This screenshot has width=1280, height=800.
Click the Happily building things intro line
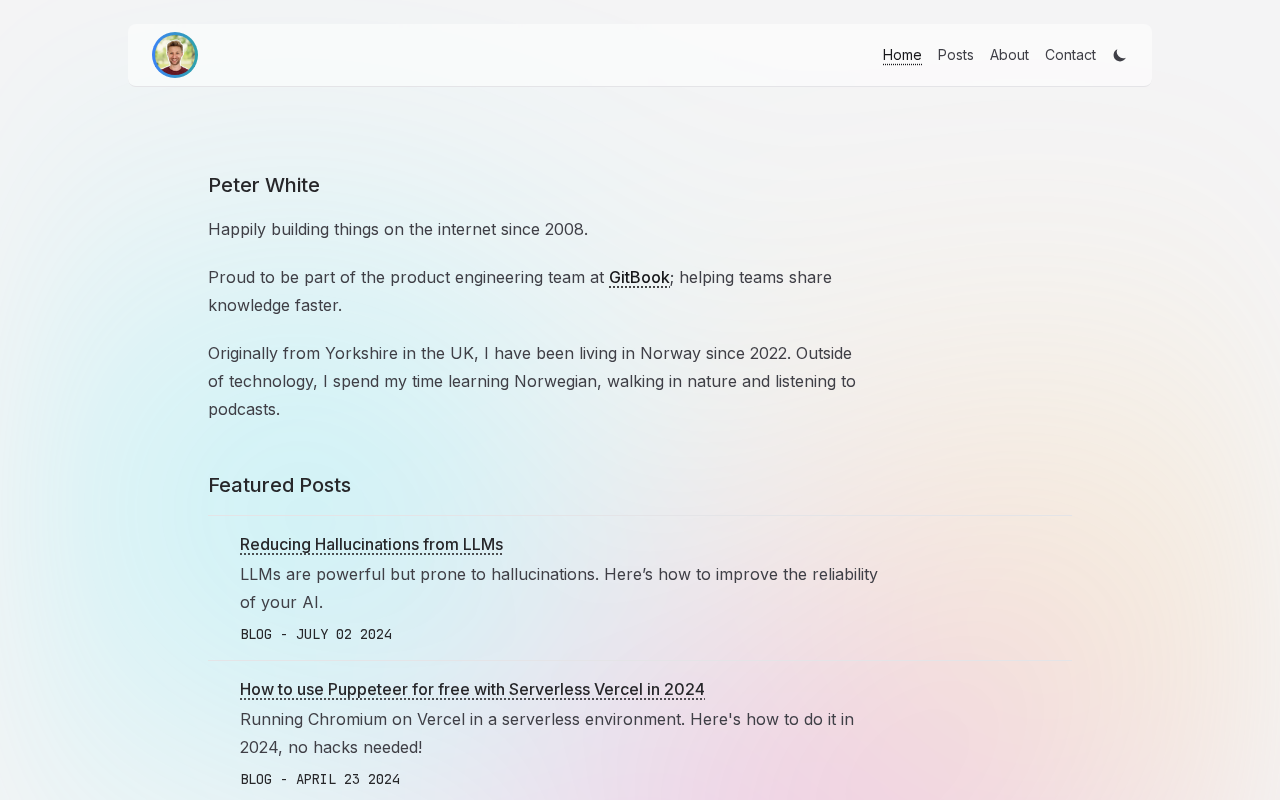click(x=398, y=229)
